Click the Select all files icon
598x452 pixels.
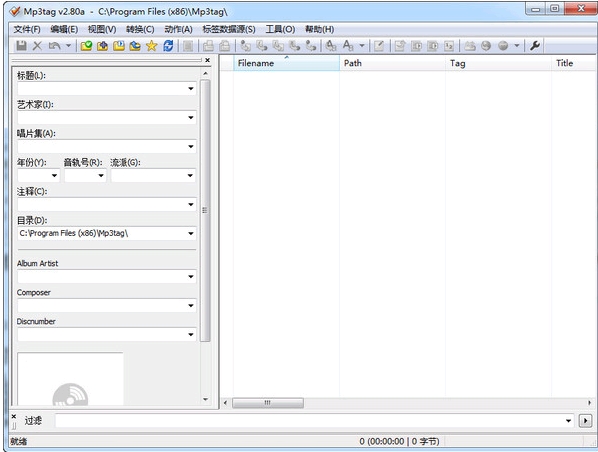click(188, 46)
